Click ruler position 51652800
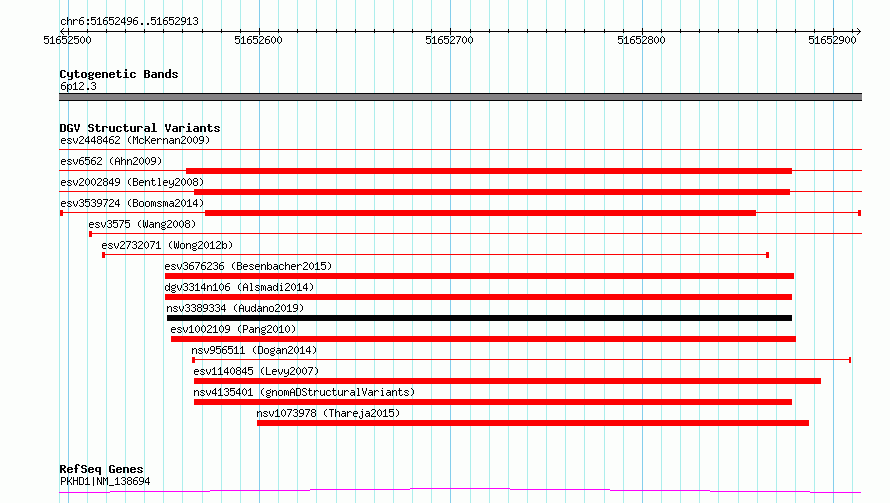 tap(641, 40)
